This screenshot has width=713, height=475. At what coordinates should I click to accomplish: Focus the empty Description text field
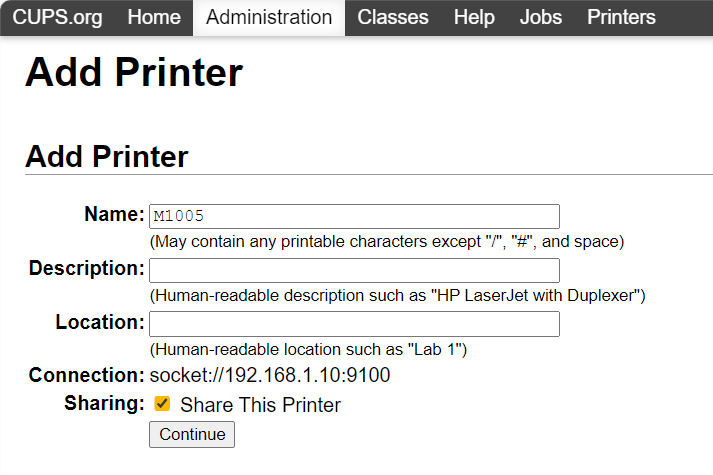(354, 270)
